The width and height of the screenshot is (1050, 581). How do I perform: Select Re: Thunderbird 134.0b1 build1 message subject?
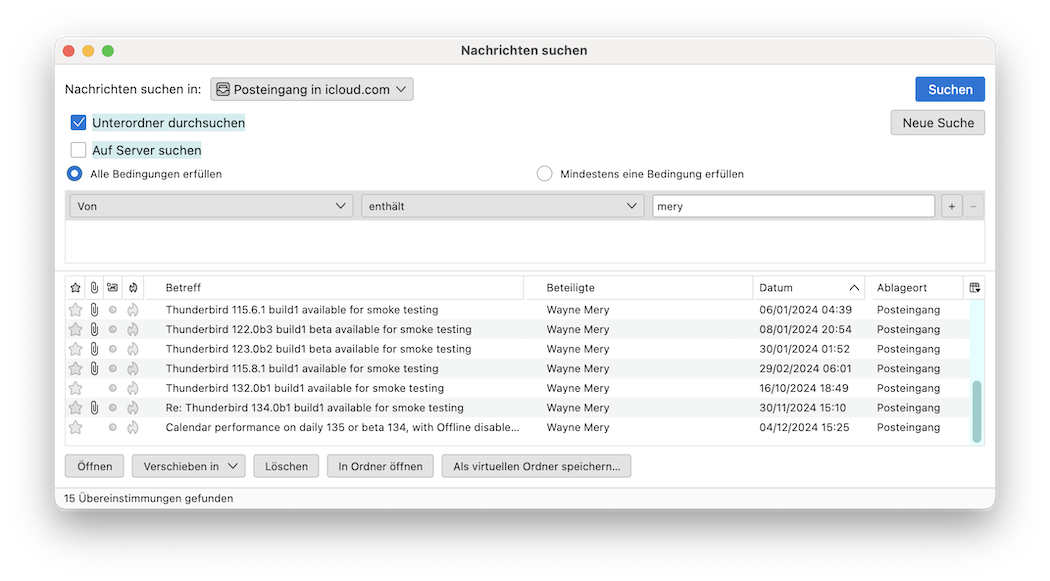(x=315, y=408)
